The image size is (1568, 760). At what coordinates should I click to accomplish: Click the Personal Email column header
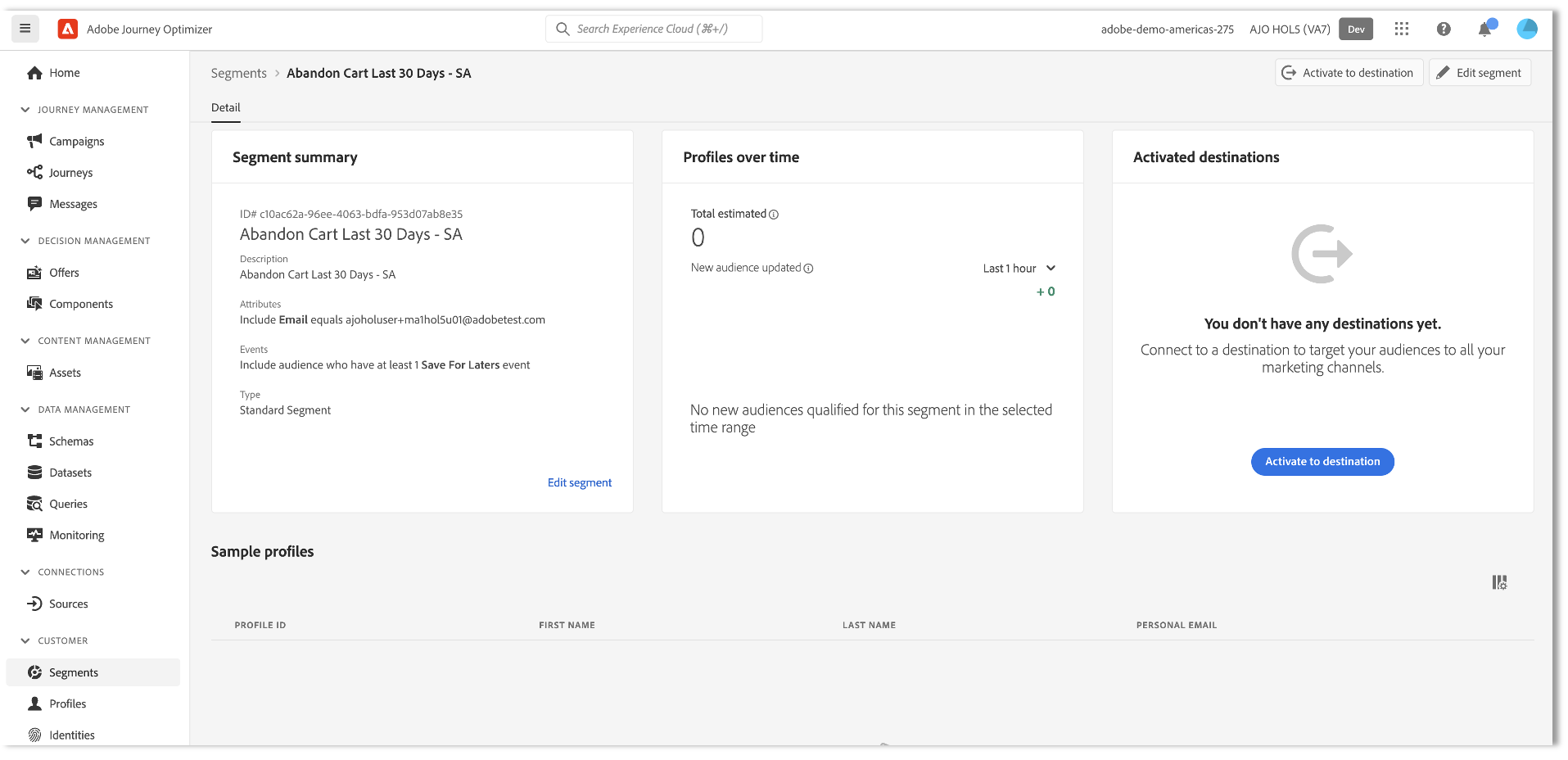pos(1177,625)
